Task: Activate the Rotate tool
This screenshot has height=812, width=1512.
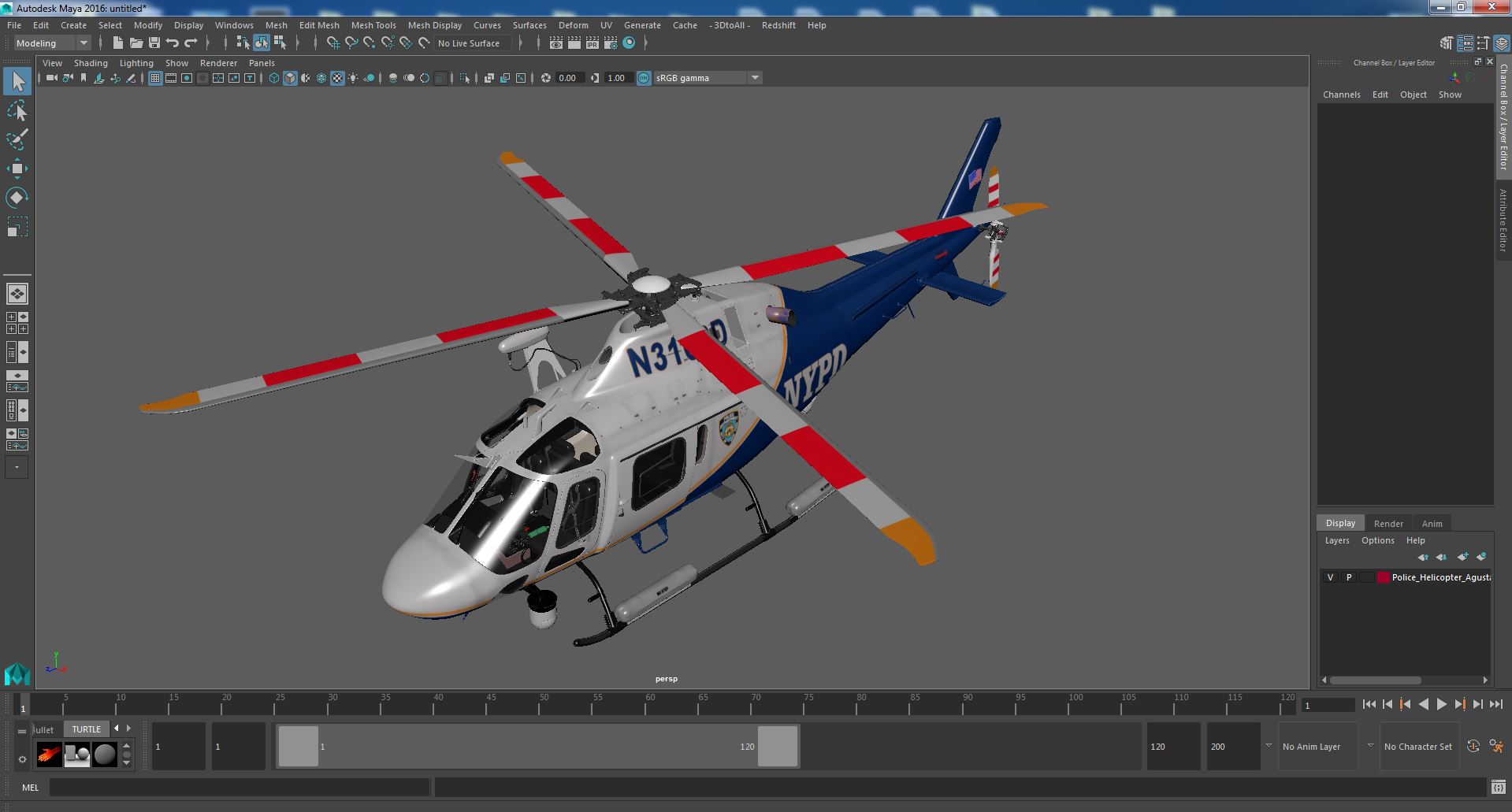Action: point(17,197)
